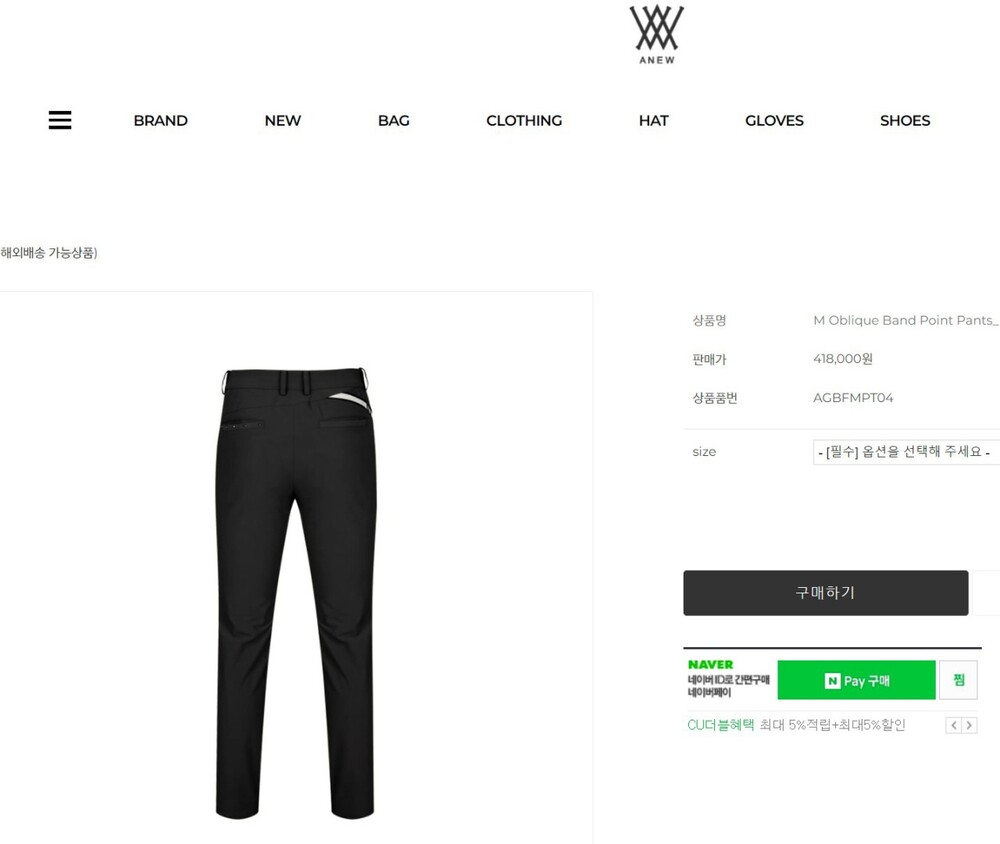Open the CU더블혜택 promotion link
The height and width of the screenshot is (844, 1000).
(x=721, y=725)
